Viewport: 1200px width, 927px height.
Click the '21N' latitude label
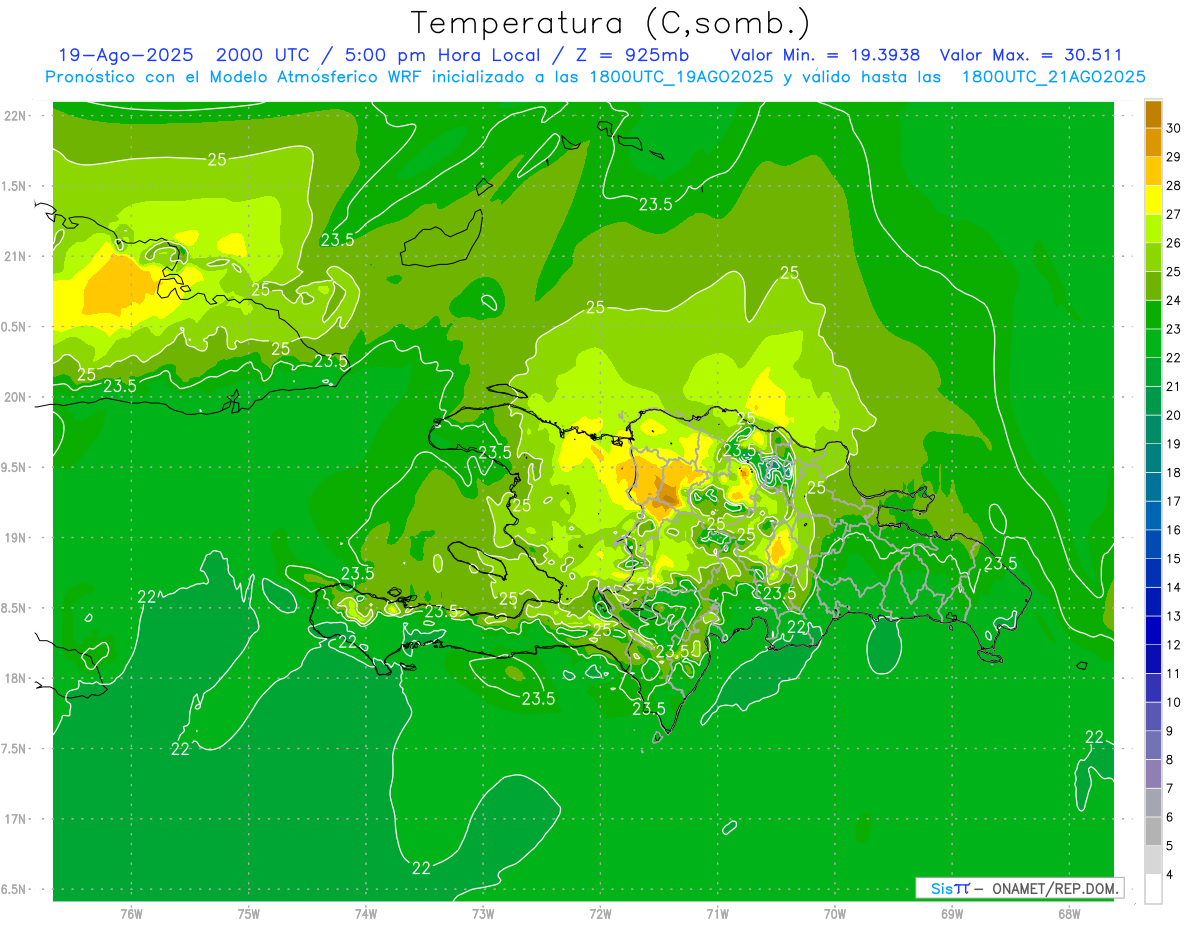point(16,256)
